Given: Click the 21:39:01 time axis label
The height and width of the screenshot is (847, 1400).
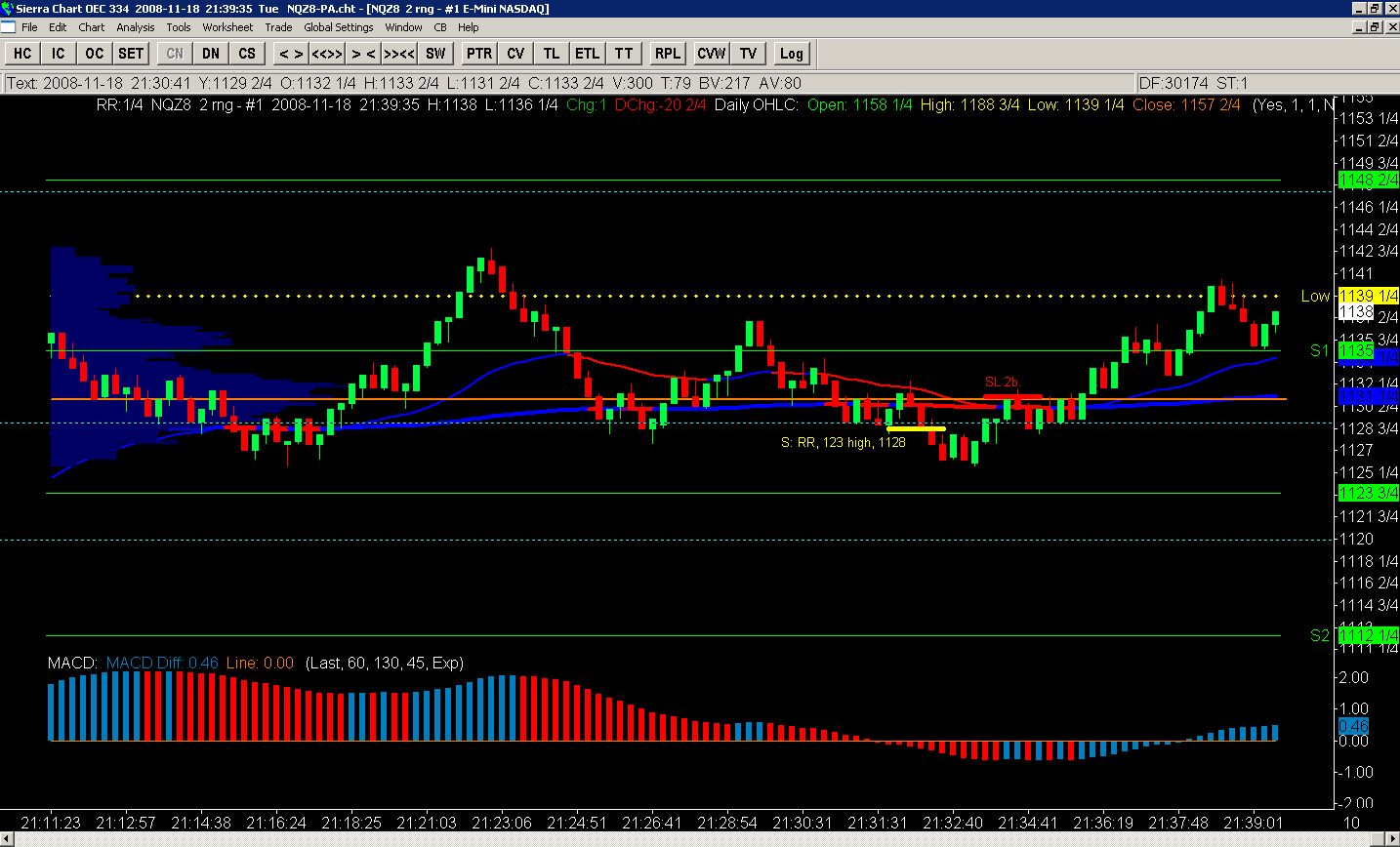Looking at the screenshot, I should click(x=1254, y=823).
